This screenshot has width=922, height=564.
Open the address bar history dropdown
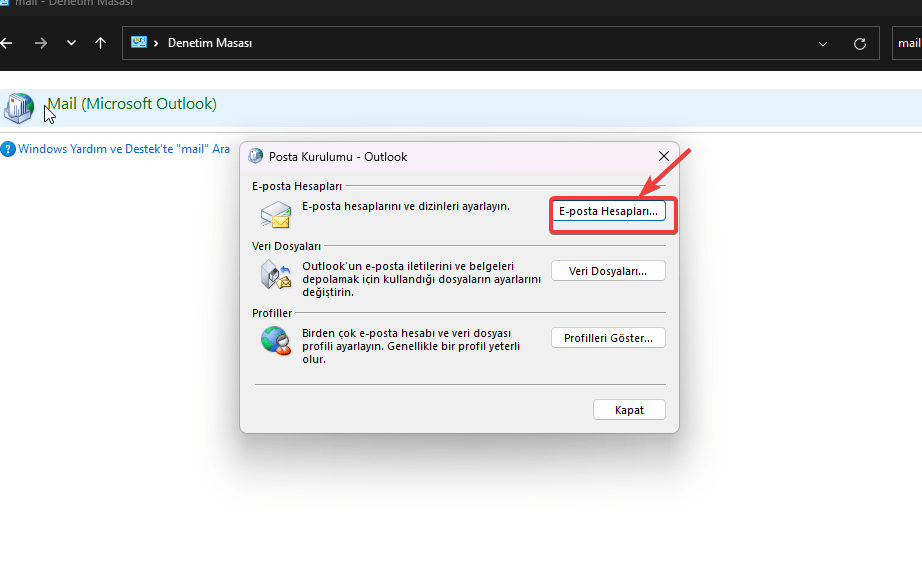pyautogui.click(x=823, y=44)
